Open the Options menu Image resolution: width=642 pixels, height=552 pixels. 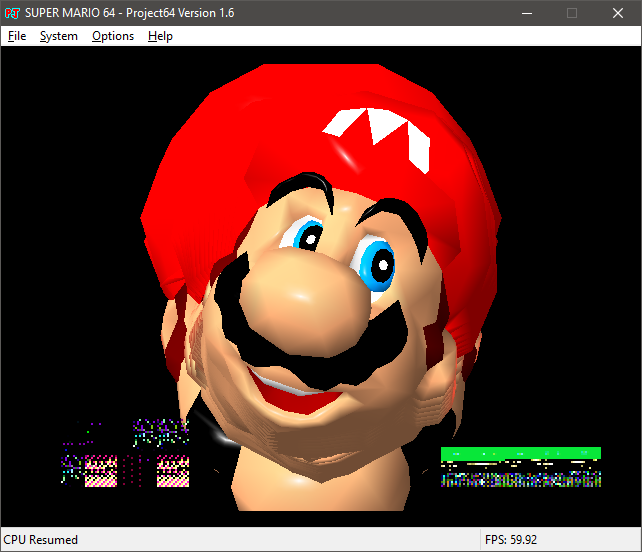(113, 36)
